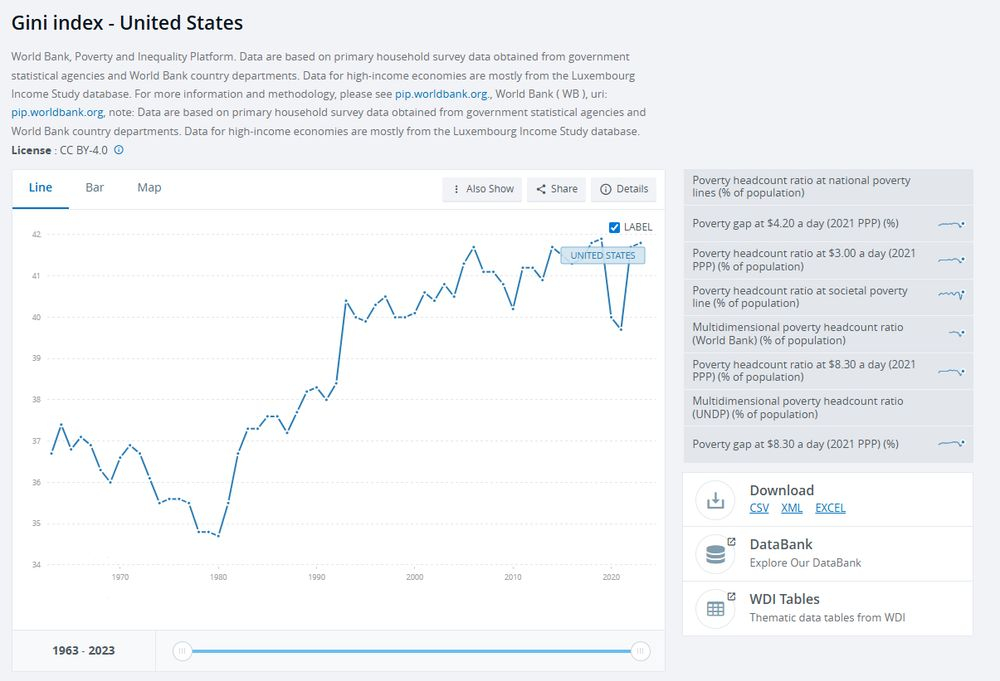Click the right year range slider handle

[x=640, y=651]
